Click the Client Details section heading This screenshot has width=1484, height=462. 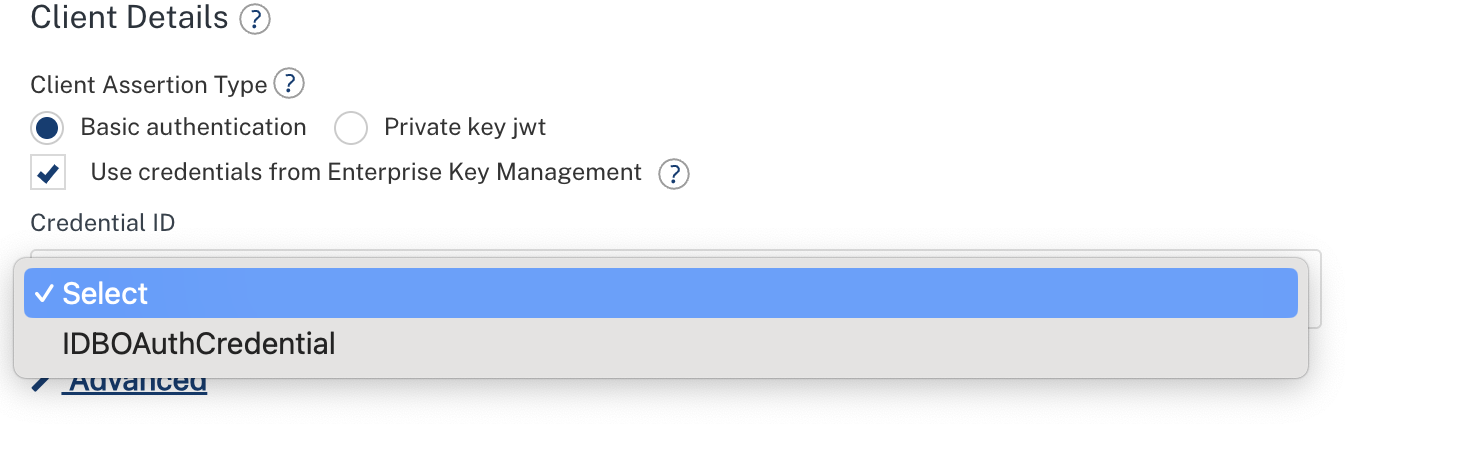(x=130, y=17)
